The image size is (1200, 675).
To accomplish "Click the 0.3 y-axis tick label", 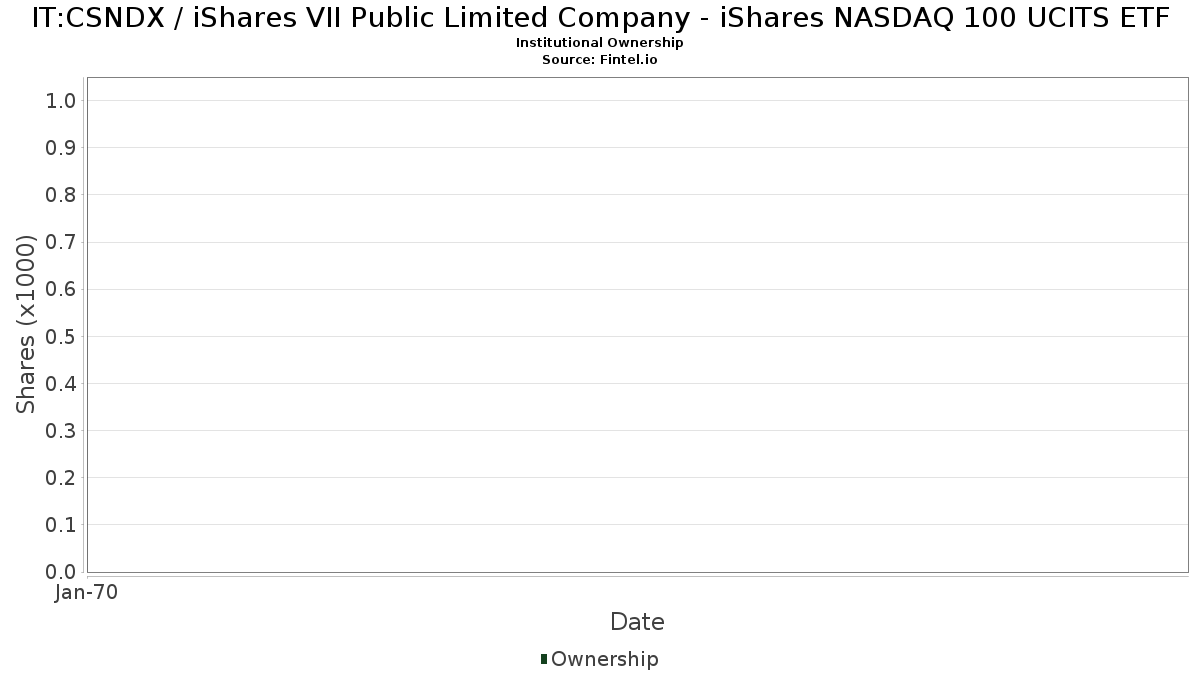I will click(x=61, y=431).
